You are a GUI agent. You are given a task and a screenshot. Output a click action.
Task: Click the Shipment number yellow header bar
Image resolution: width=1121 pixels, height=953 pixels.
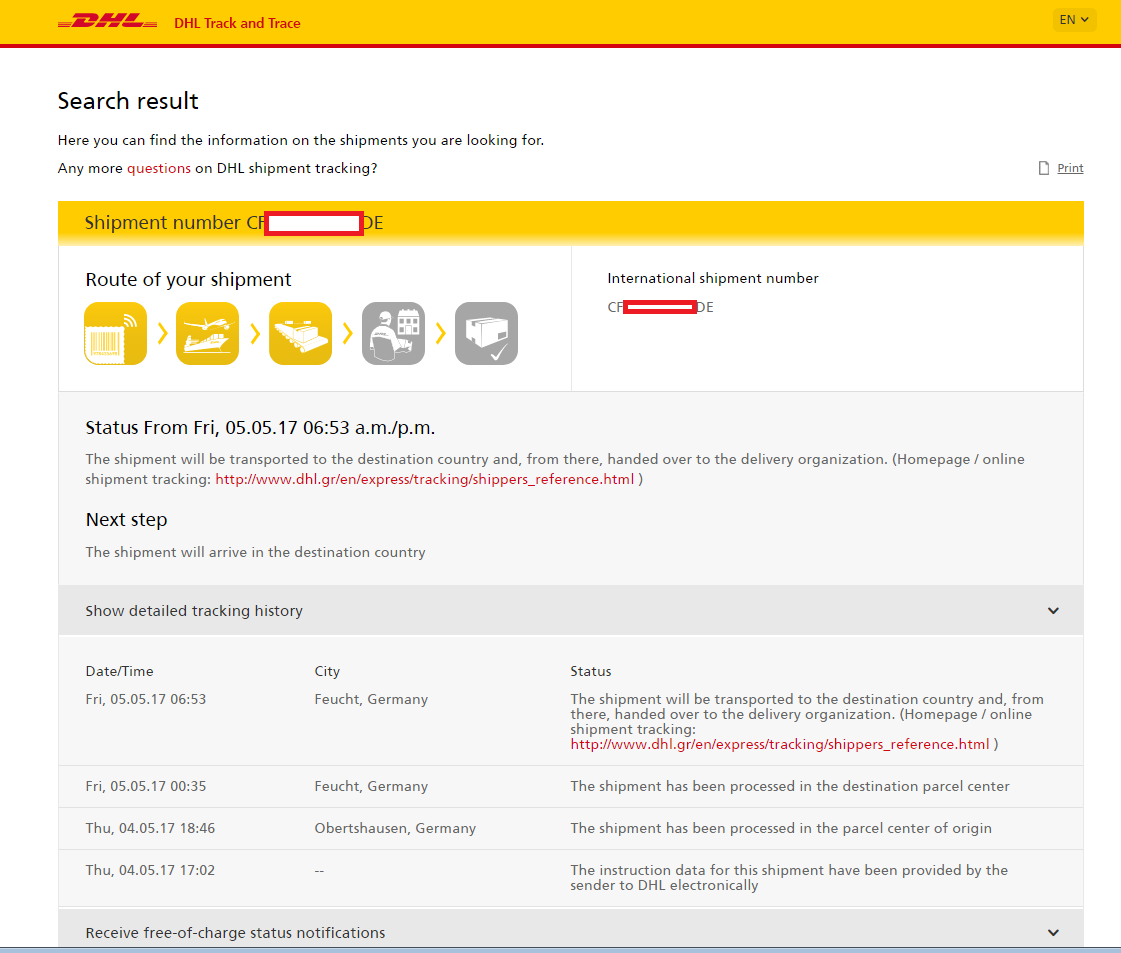pyautogui.click(x=570, y=223)
